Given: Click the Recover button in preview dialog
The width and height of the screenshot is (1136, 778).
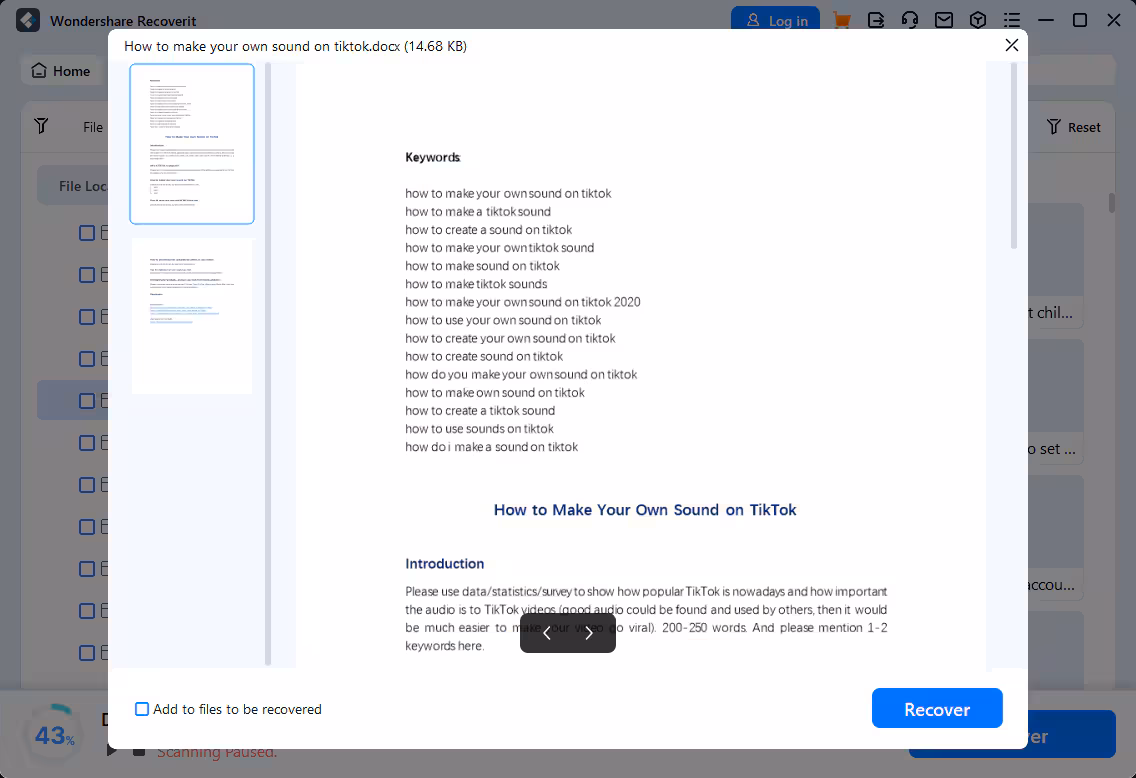Looking at the screenshot, I should 937,708.
